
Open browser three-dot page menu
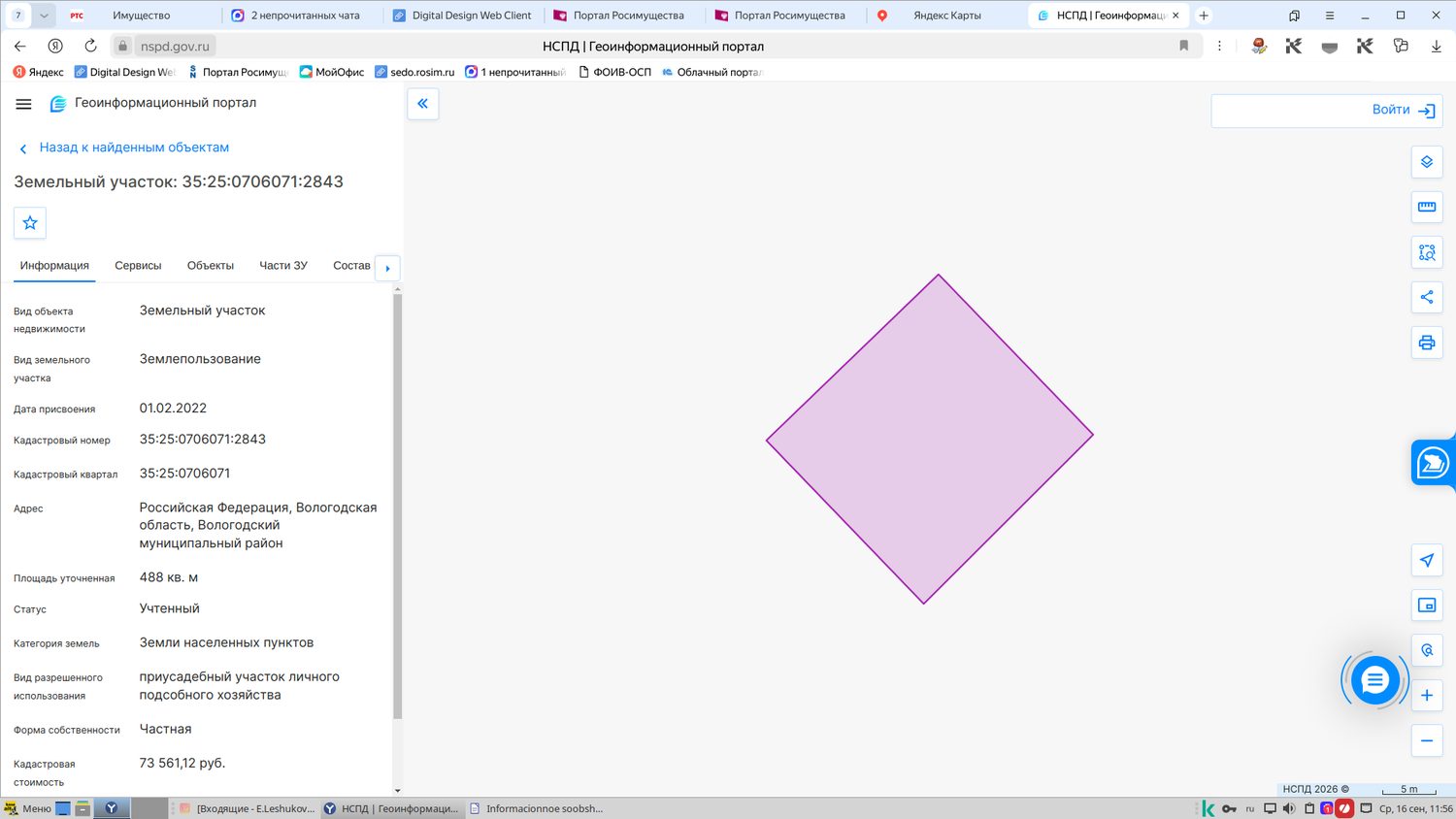point(1220,46)
